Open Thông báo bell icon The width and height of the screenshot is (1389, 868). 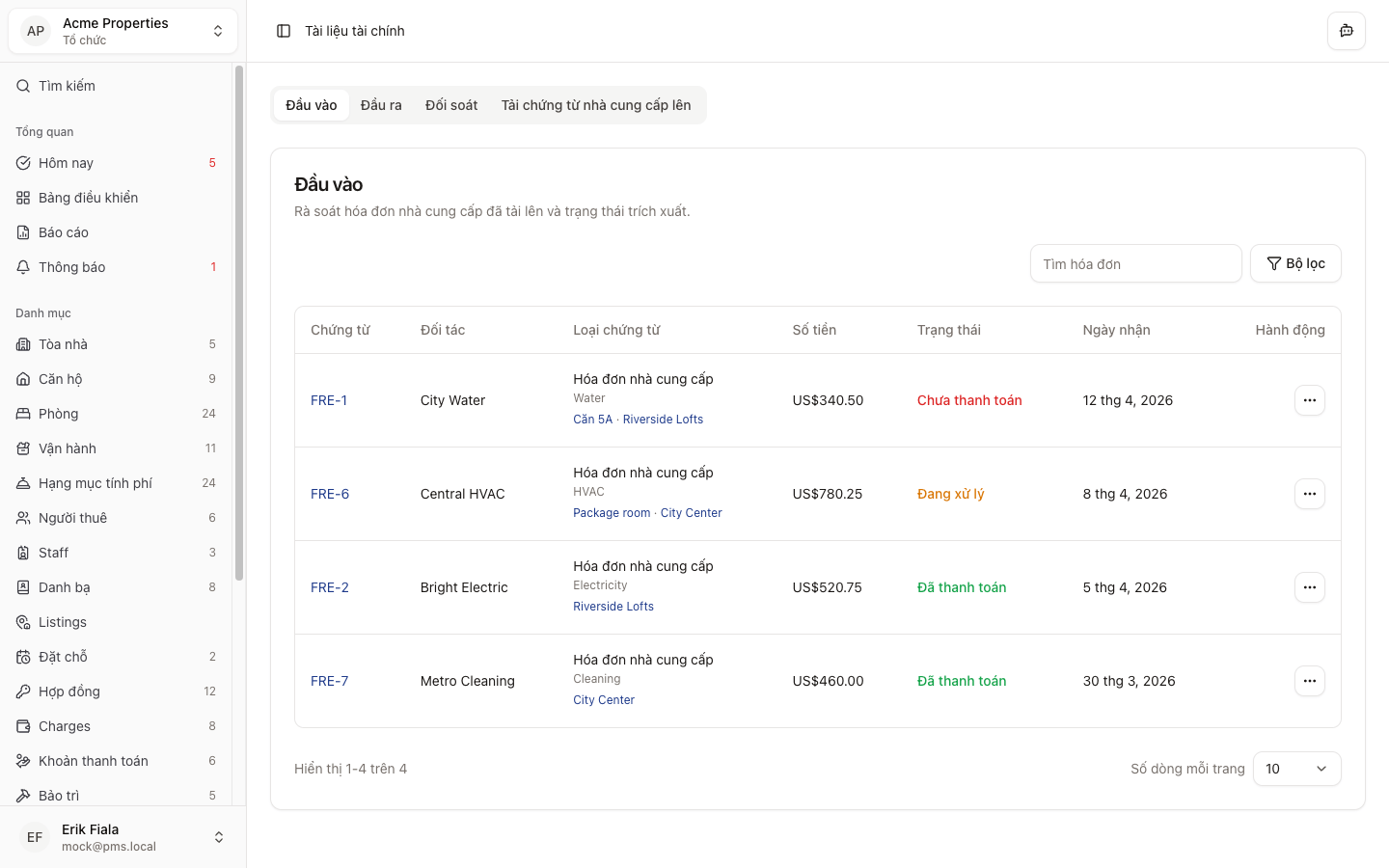23,267
